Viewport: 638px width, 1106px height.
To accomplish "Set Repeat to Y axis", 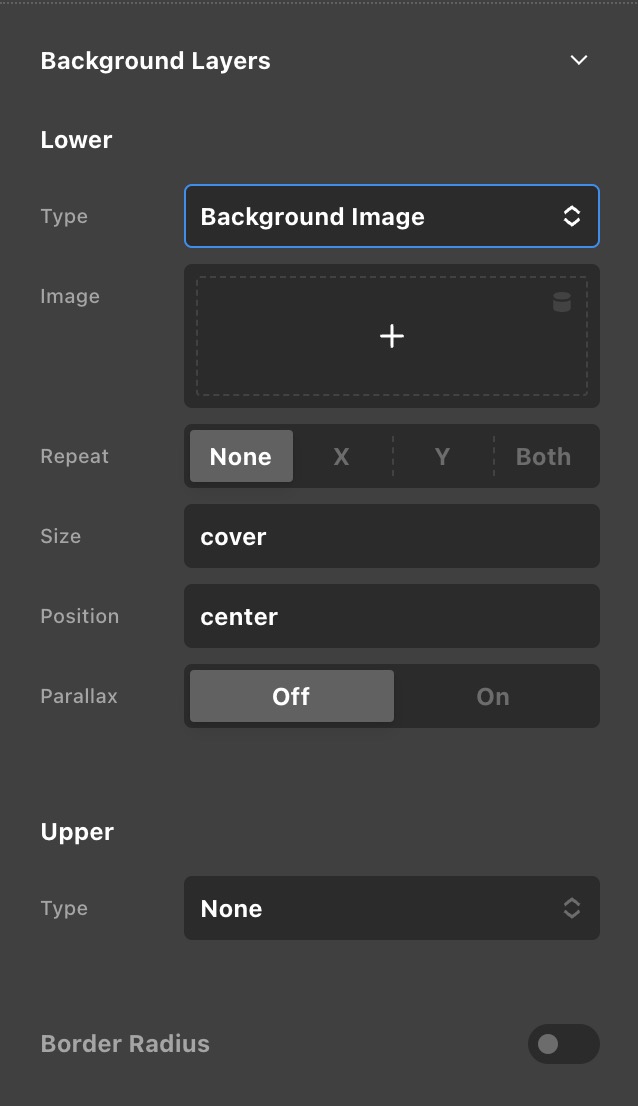I will (x=442, y=456).
